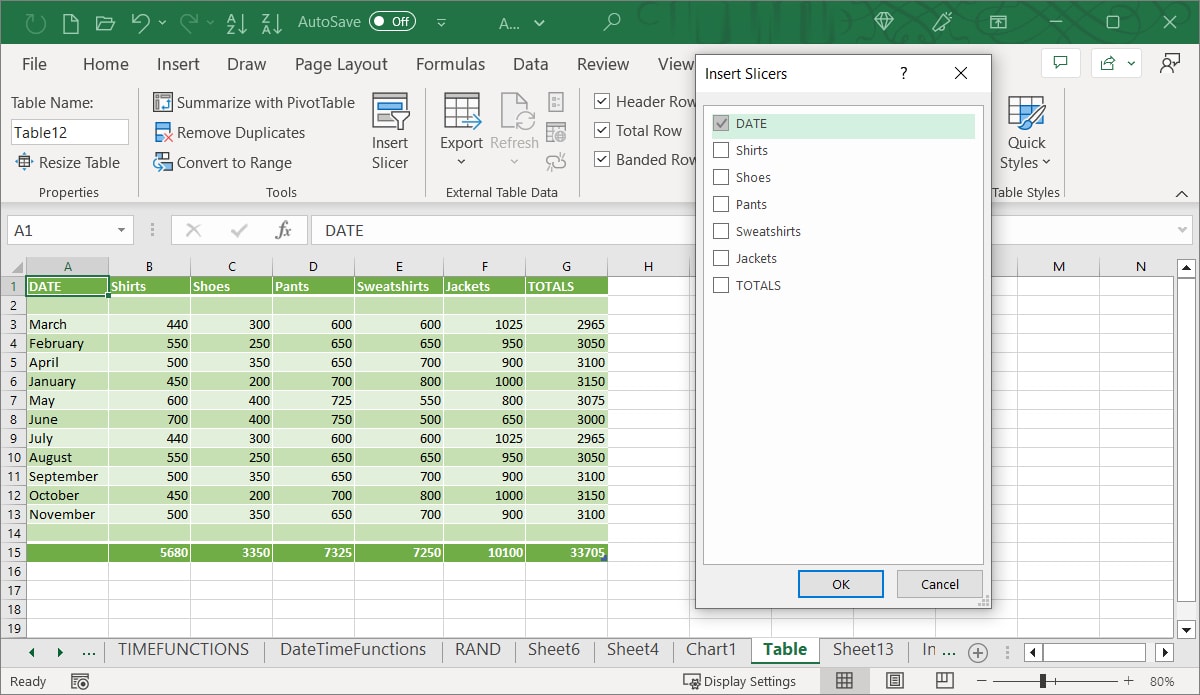This screenshot has height=695, width=1200.
Task: Toggle the Total Row checkbox
Action: [x=602, y=130]
